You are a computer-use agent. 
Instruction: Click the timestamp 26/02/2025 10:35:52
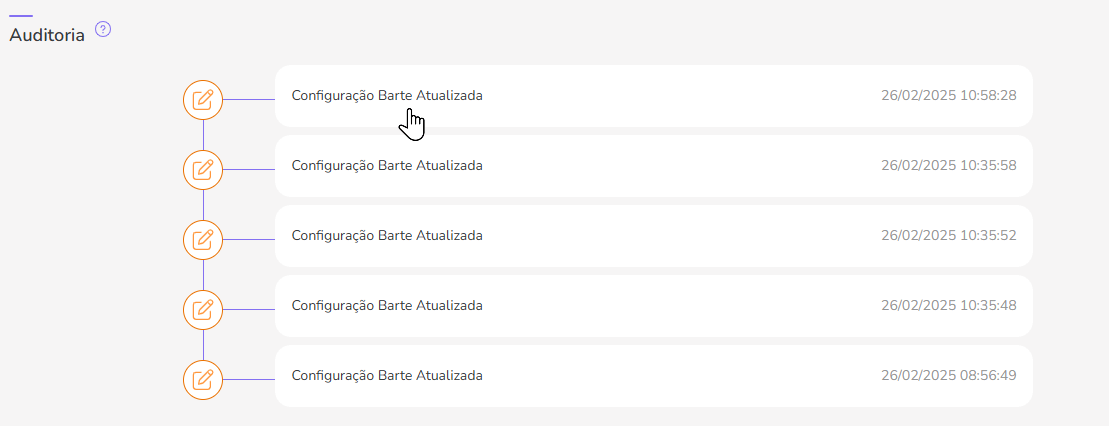coord(948,236)
